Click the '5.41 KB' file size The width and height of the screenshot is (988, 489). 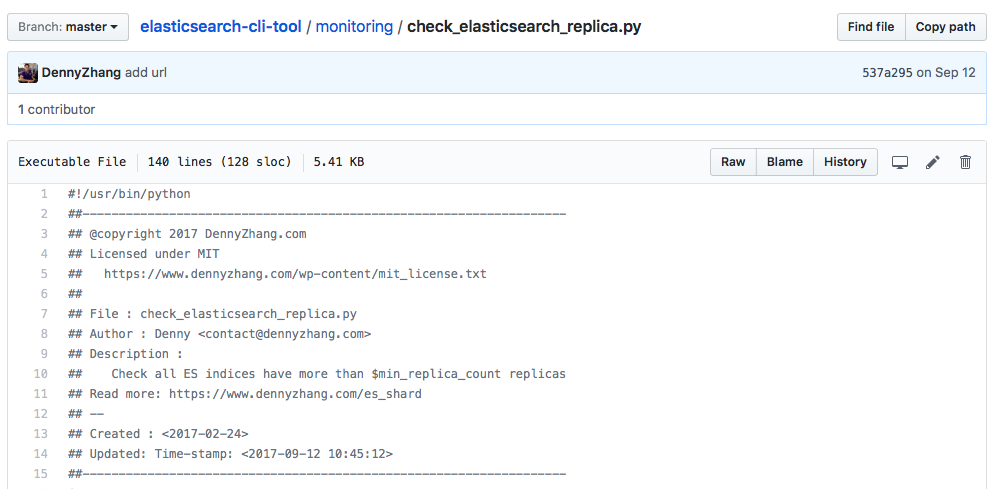tap(338, 162)
